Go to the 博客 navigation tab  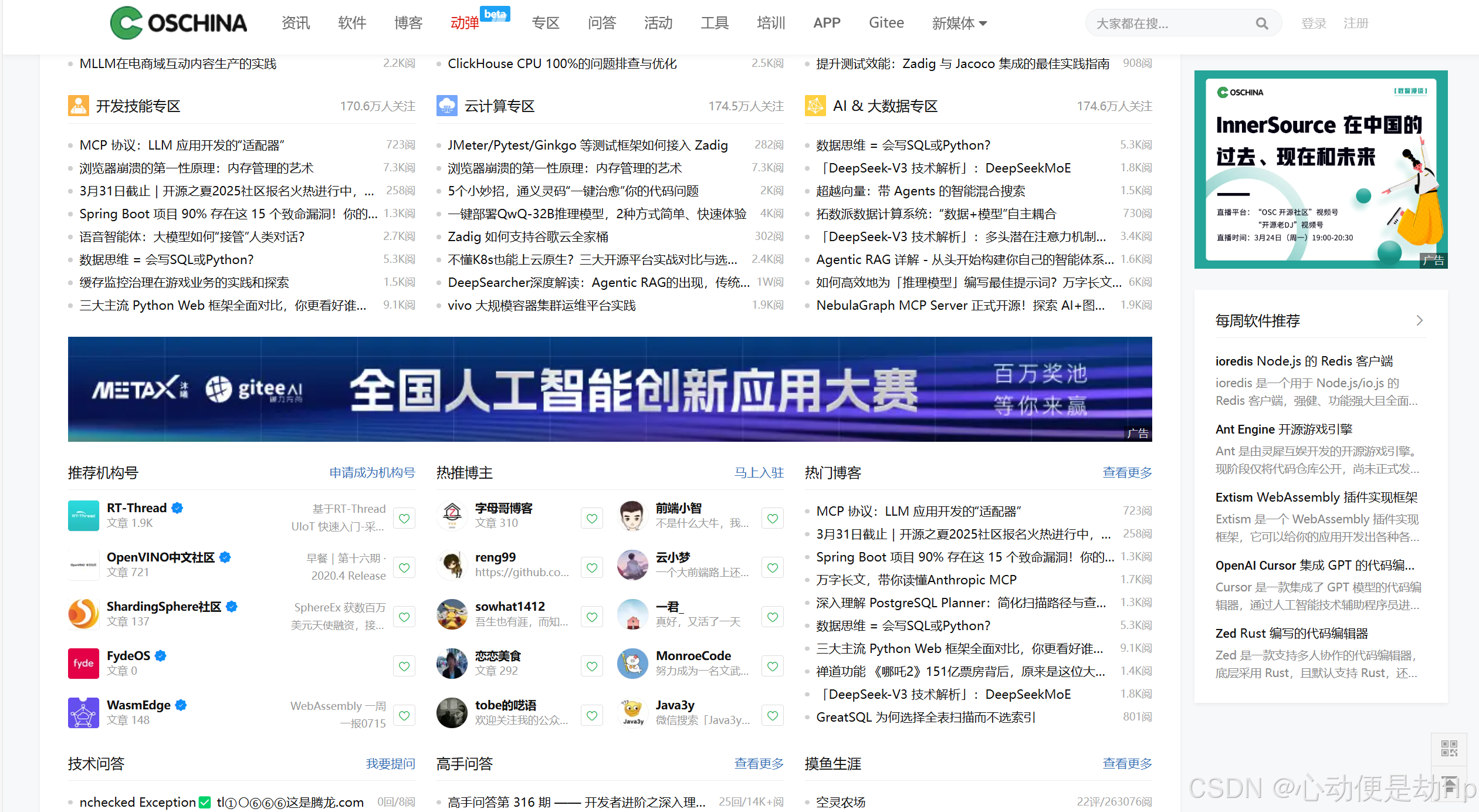(408, 23)
